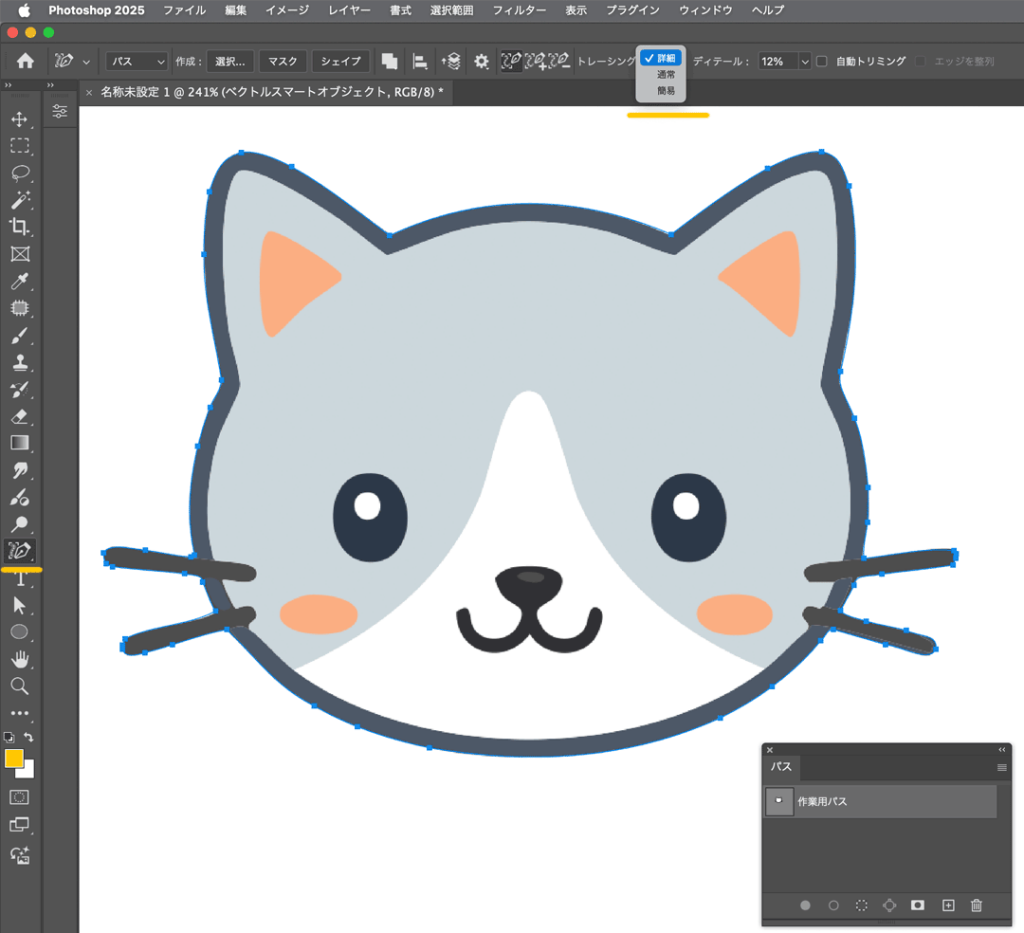Screen dimensions: 1024x933
Task: Enable the 自動トリミング checkbox
Action: (x=821, y=61)
